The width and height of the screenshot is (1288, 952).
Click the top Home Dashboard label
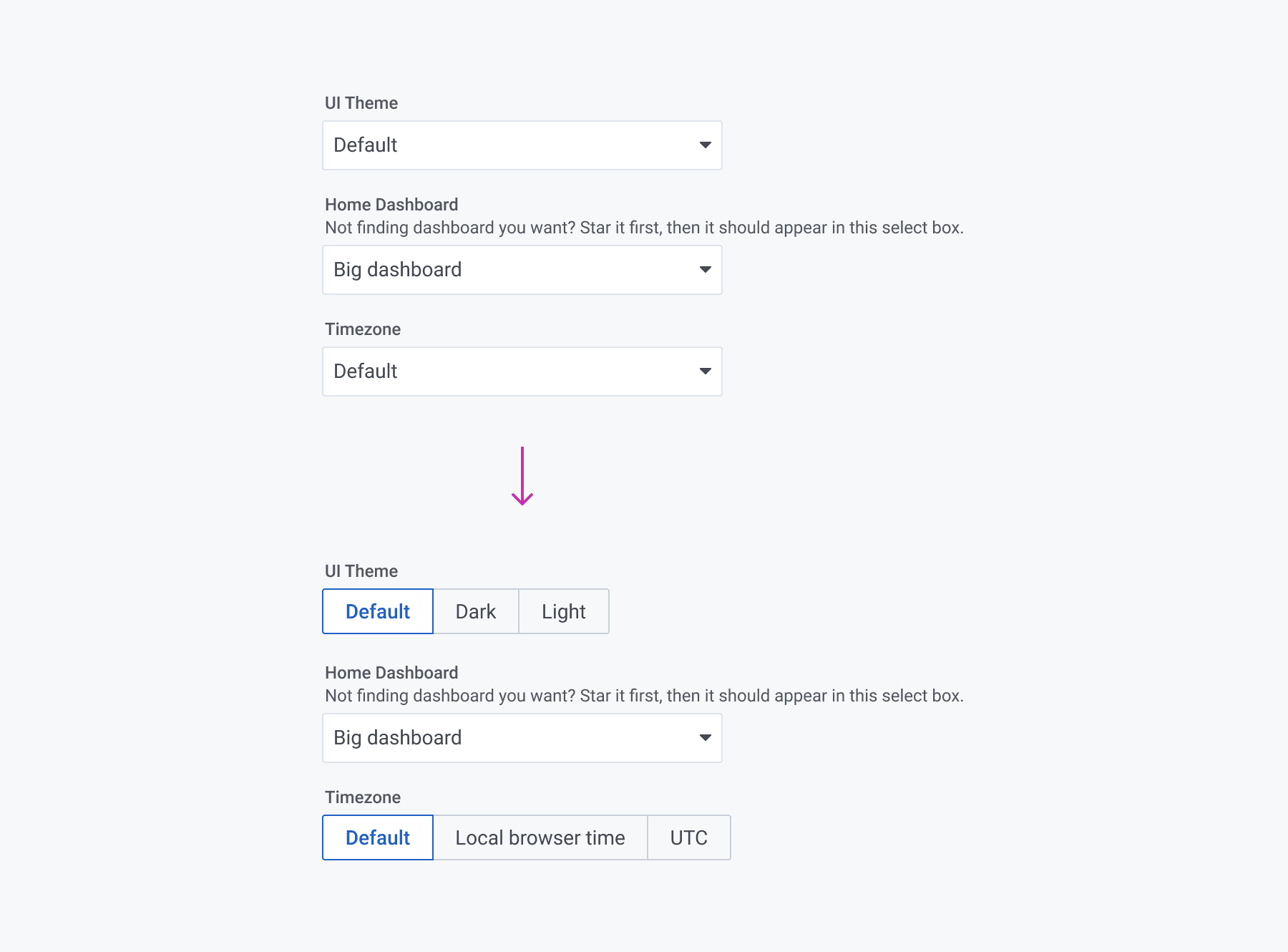pos(391,205)
